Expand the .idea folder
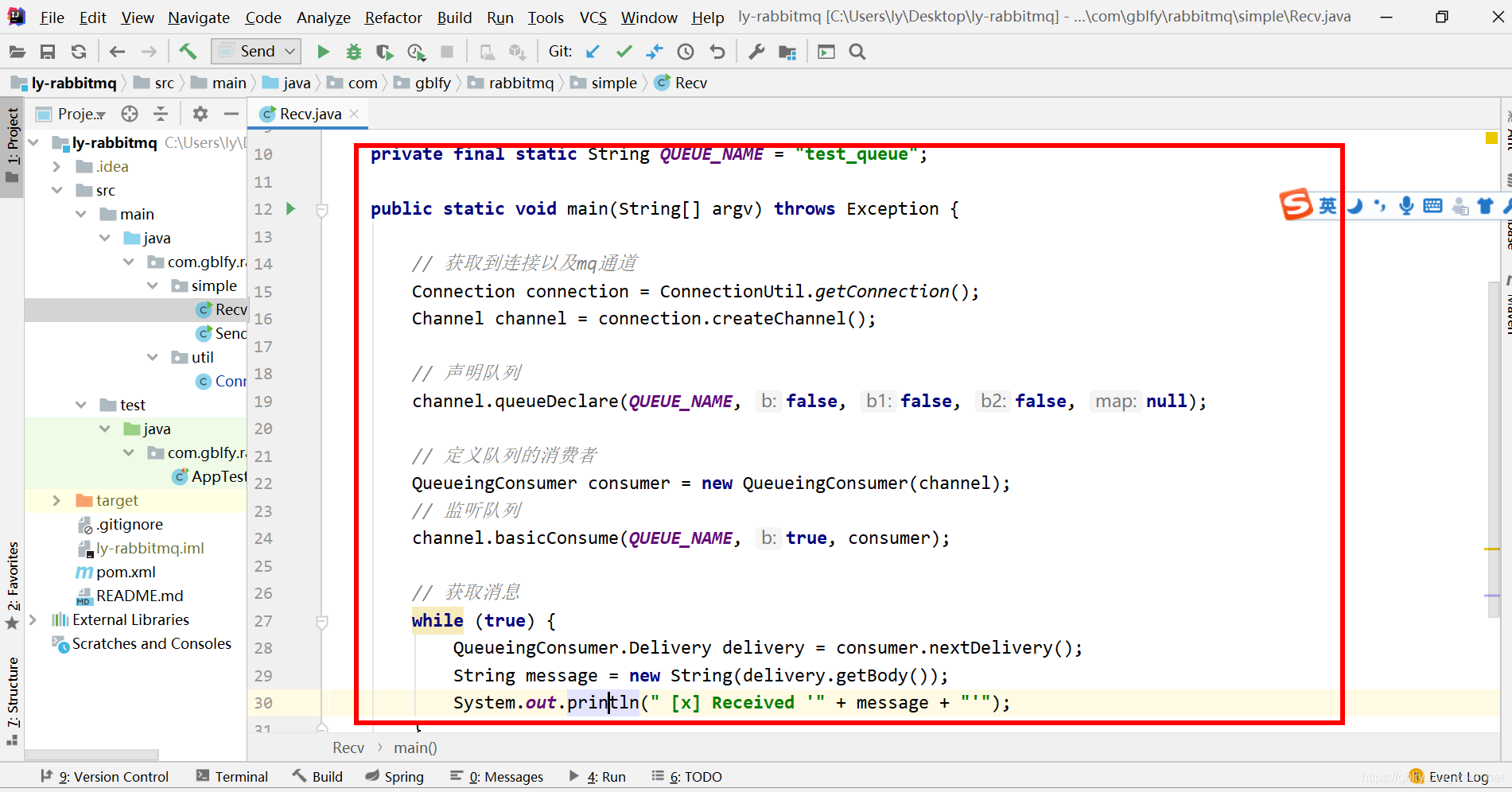This screenshot has width=1512, height=792. [x=56, y=166]
